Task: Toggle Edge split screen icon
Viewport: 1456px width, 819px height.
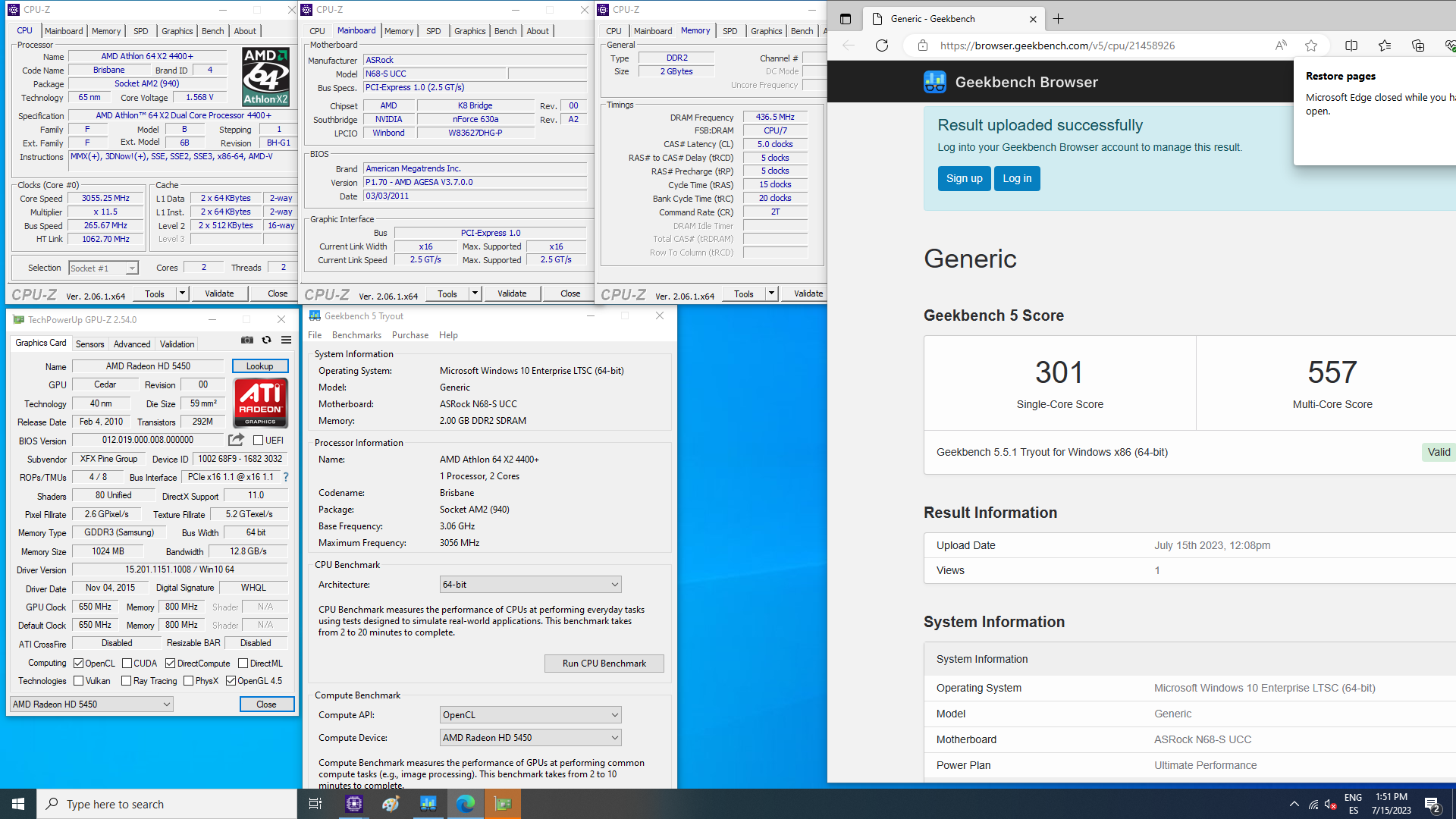Action: (1351, 45)
